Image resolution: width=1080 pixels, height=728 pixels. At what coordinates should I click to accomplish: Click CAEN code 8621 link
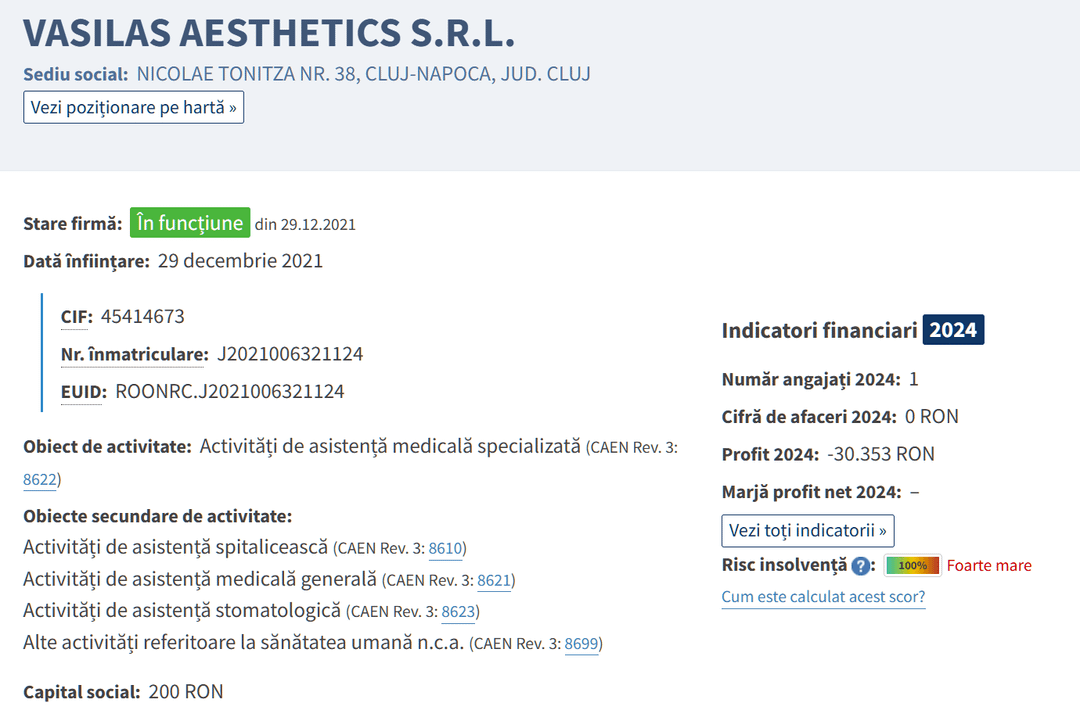(x=494, y=580)
